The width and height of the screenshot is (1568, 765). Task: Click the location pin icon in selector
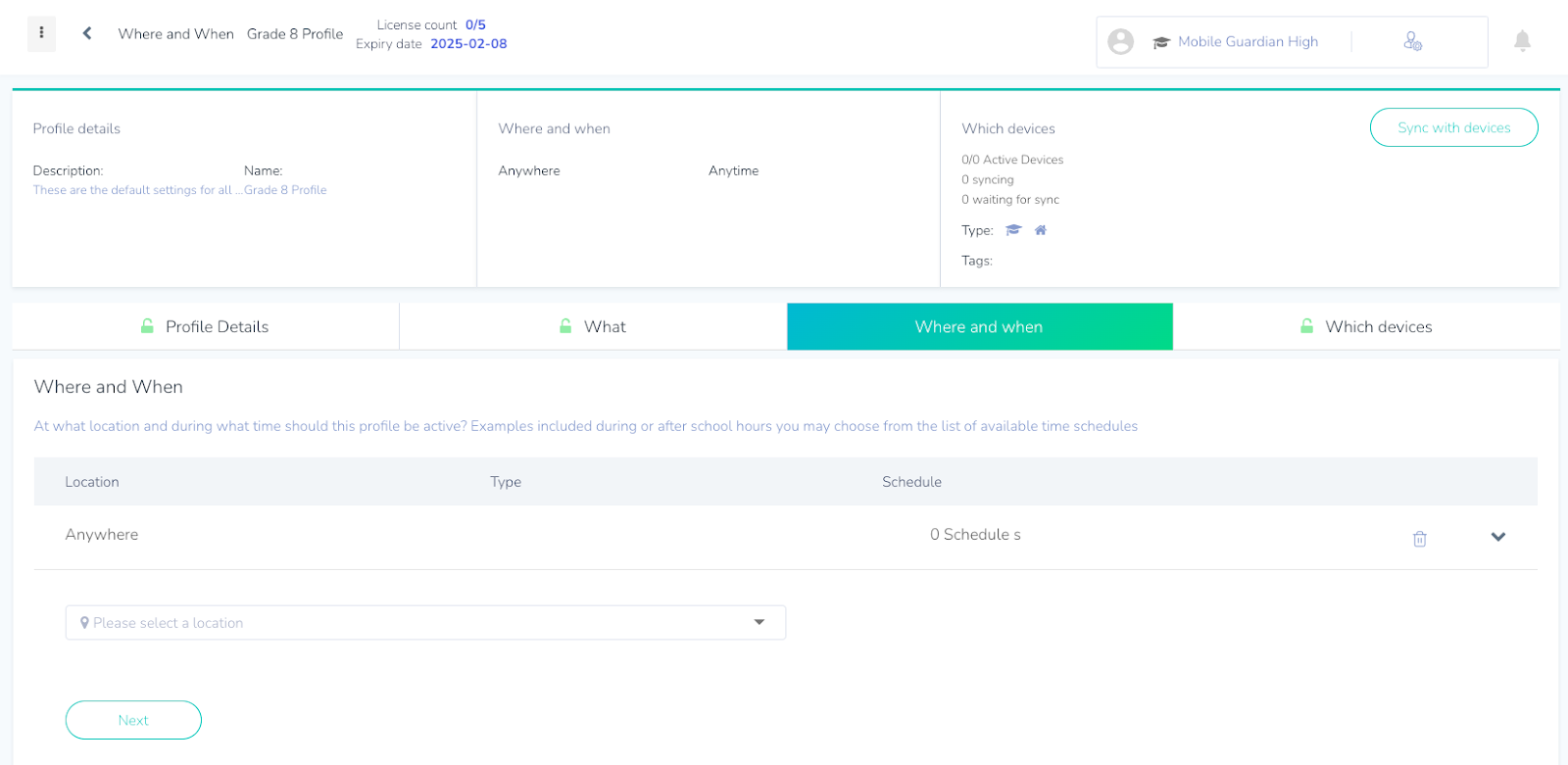85,623
